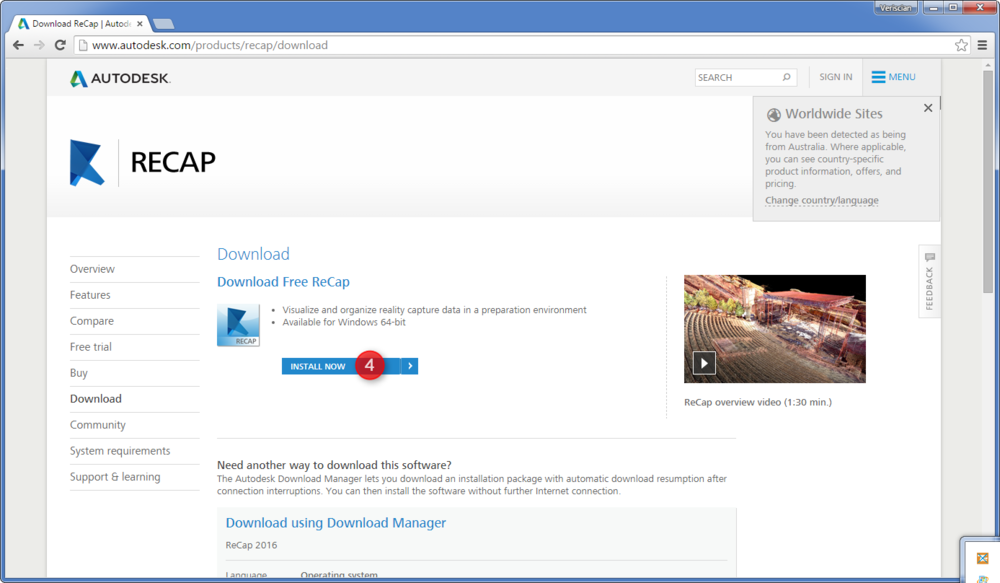Open the Support & learning sidebar item

[x=115, y=477]
